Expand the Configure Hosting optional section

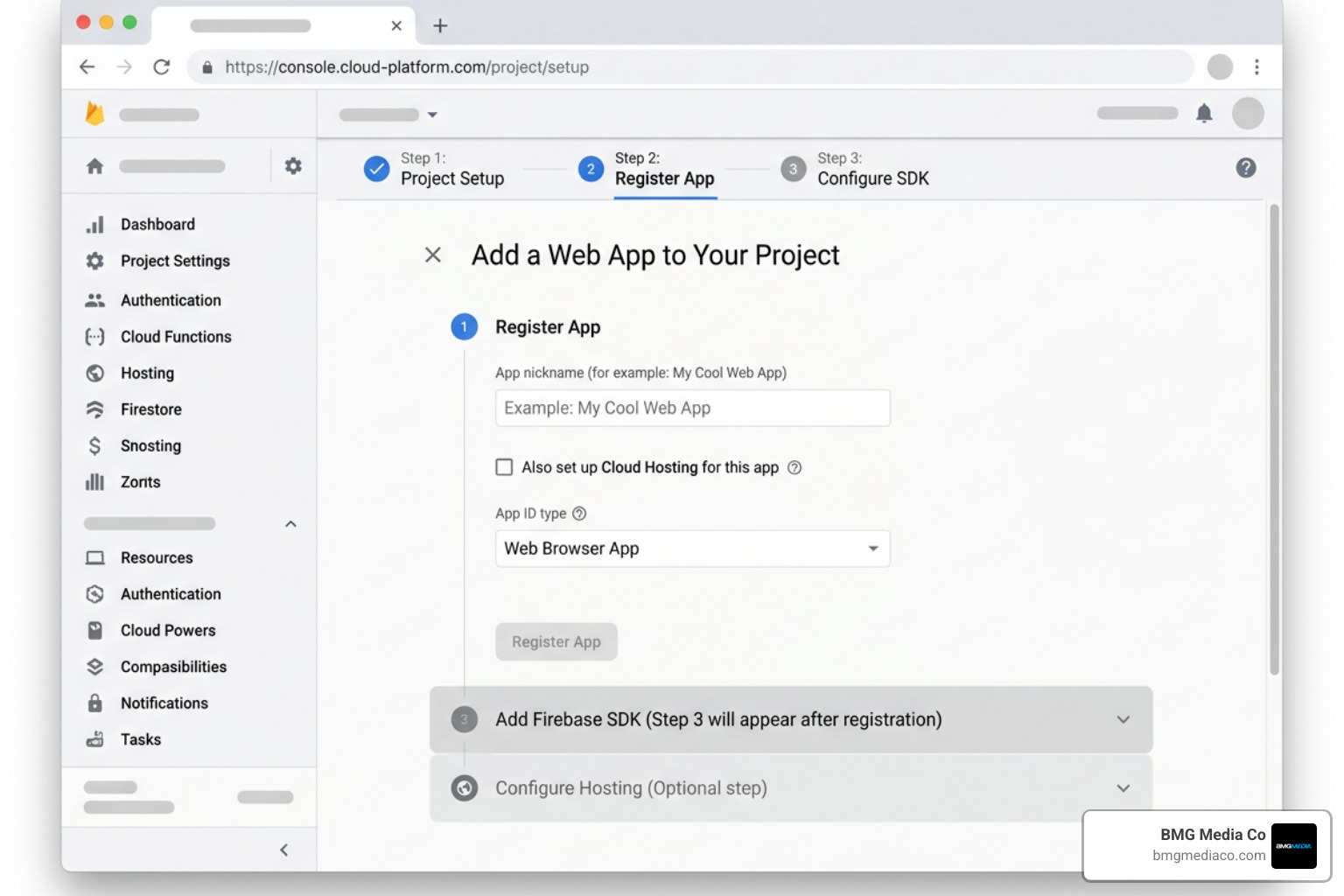(x=791, y=788)
